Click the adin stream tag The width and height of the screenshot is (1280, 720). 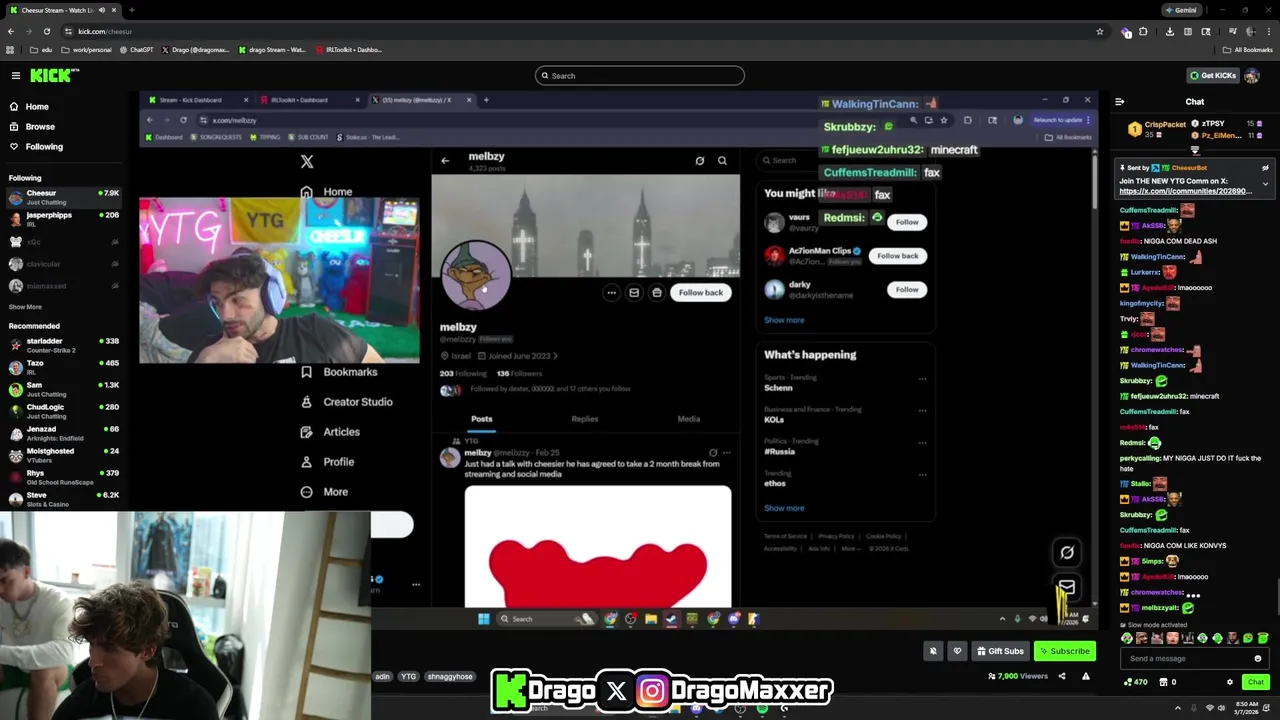(382, 677)
